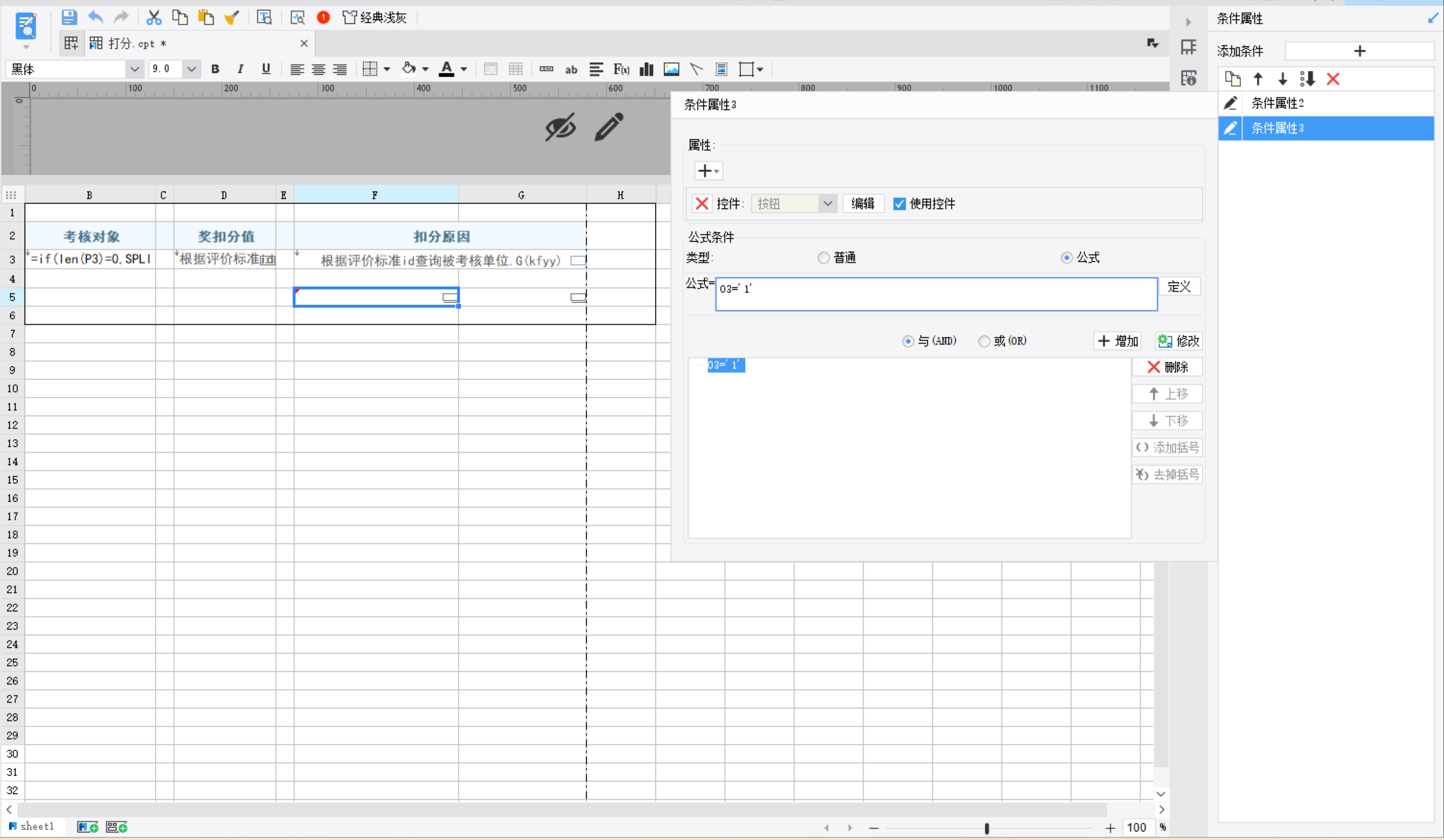Align cell text left
1444x840 pixels.
(x=297, y=69)
